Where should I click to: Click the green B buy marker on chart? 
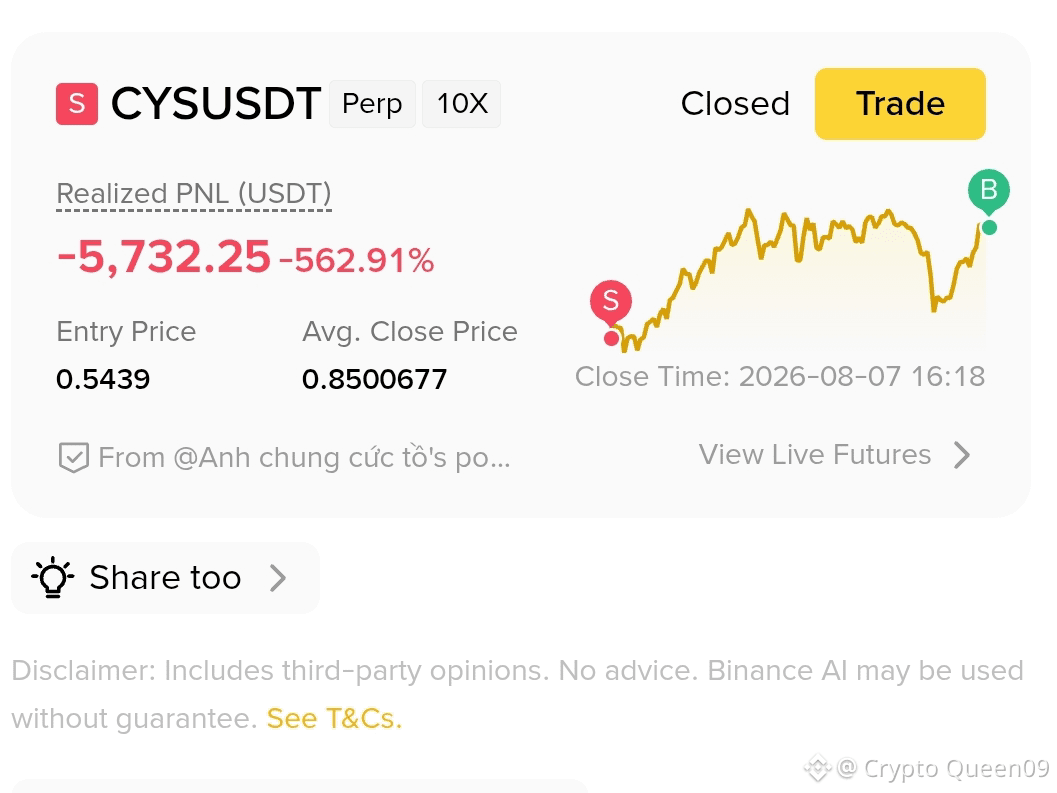click(989, 189)
